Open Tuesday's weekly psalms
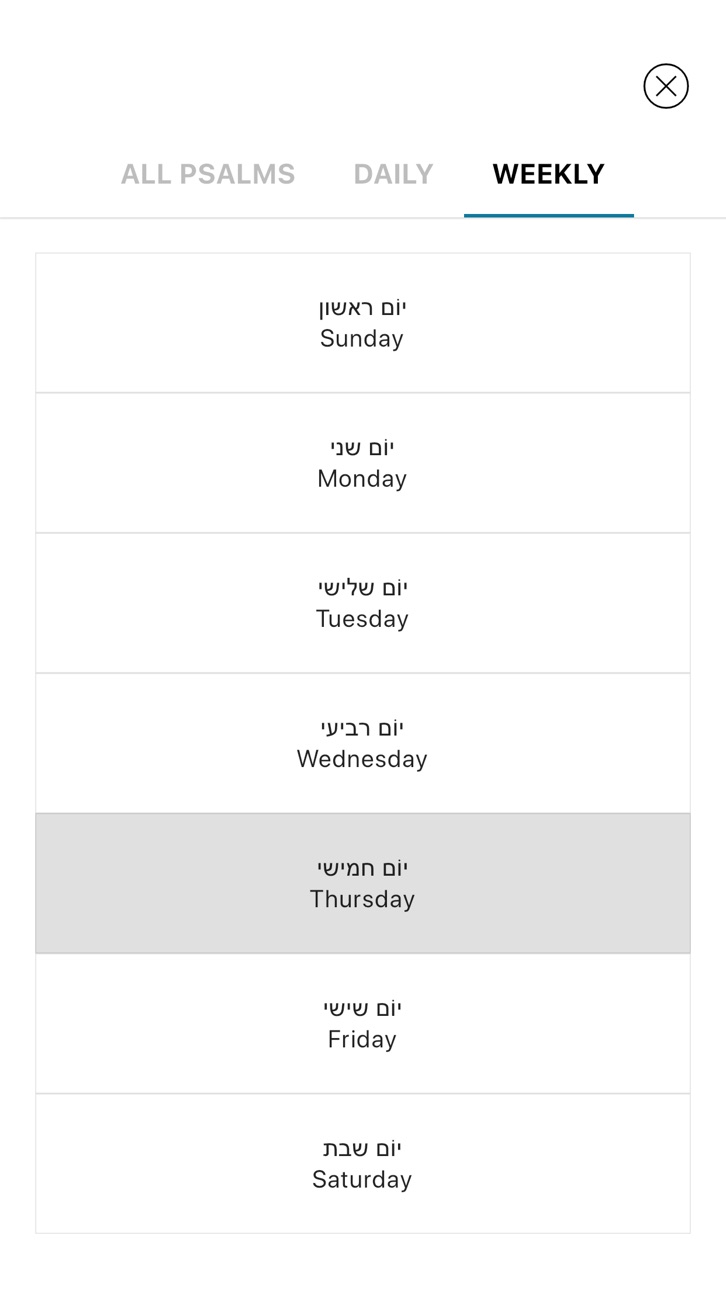This screenshot has width=726, height=1290. 363,603
